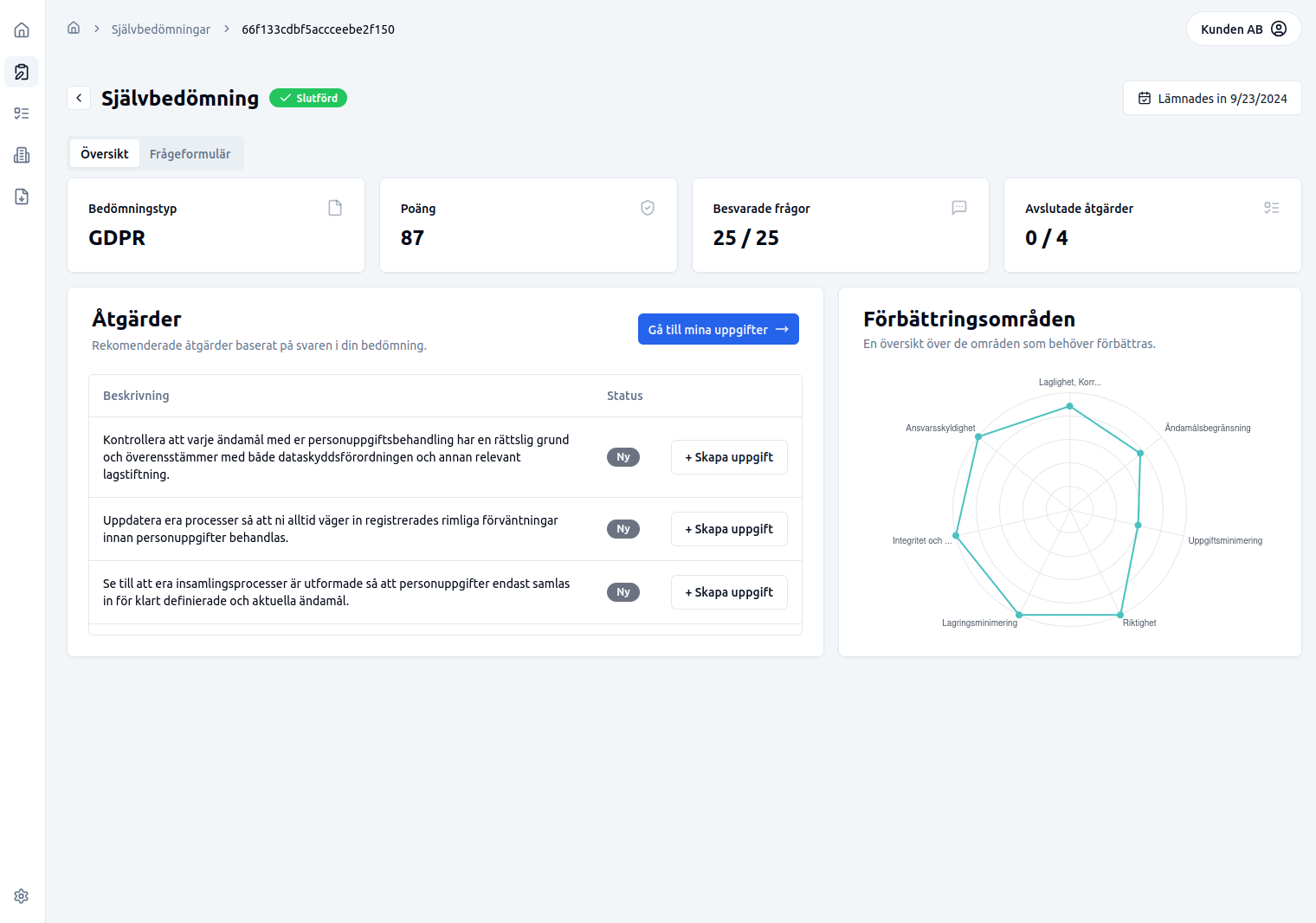
Task: Open the Kunden AB account menu
Action: click(x=1243, y=29)
